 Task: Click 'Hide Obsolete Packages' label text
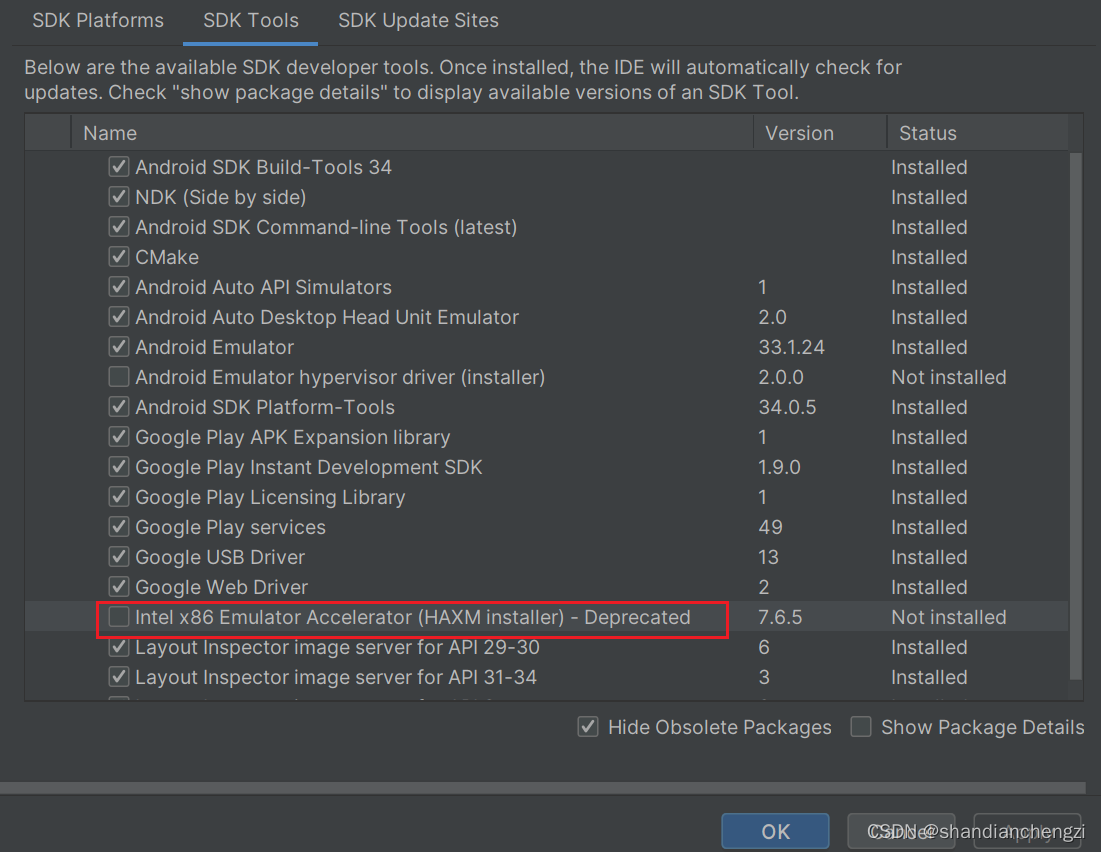720,727
